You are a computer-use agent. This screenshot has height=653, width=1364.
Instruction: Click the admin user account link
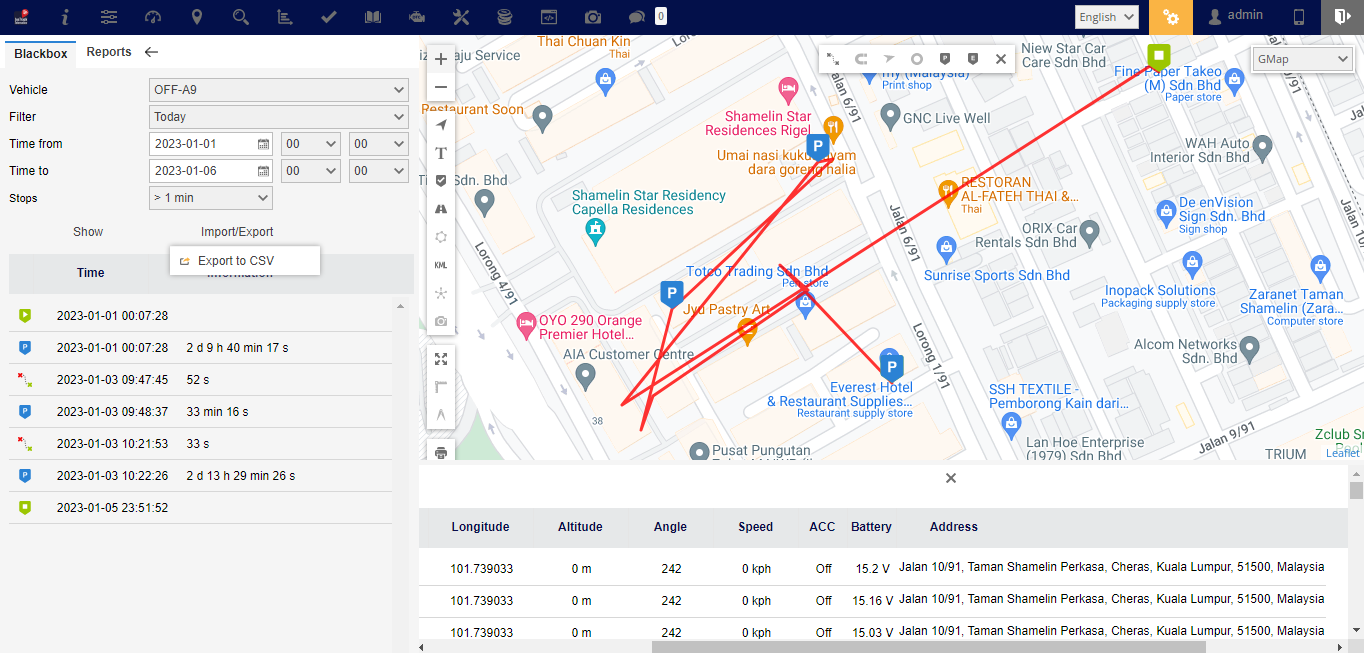click(x=1236, y=16)
